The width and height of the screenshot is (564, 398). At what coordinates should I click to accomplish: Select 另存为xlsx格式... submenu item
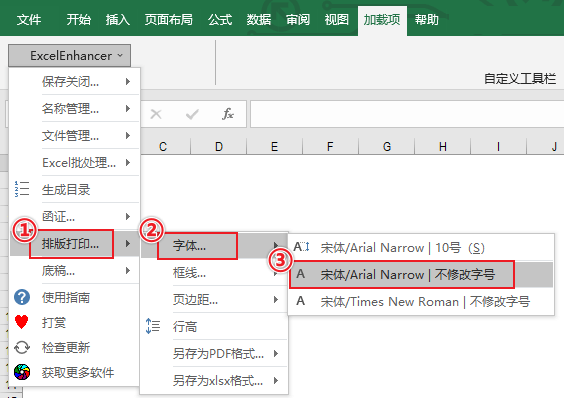(x=214, y=380)
